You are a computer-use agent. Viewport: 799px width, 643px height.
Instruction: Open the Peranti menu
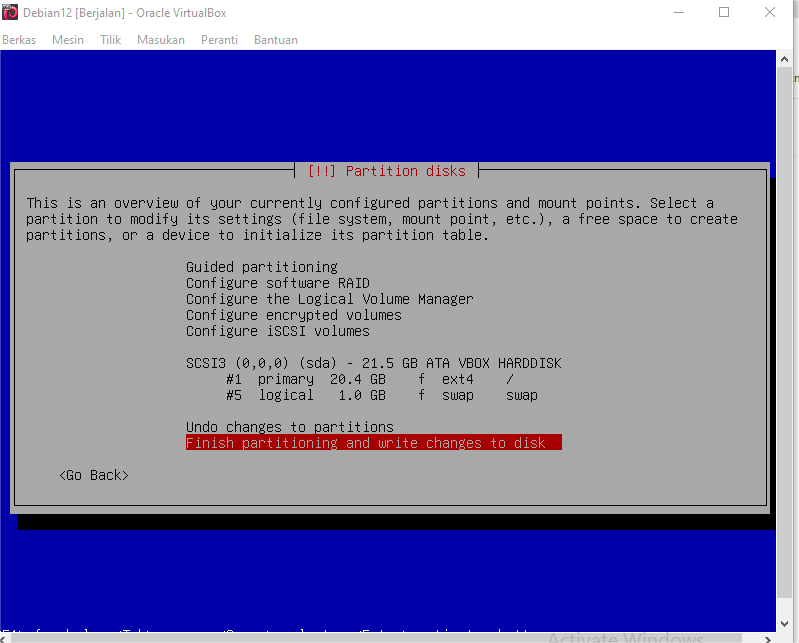[x=219, y=40]
